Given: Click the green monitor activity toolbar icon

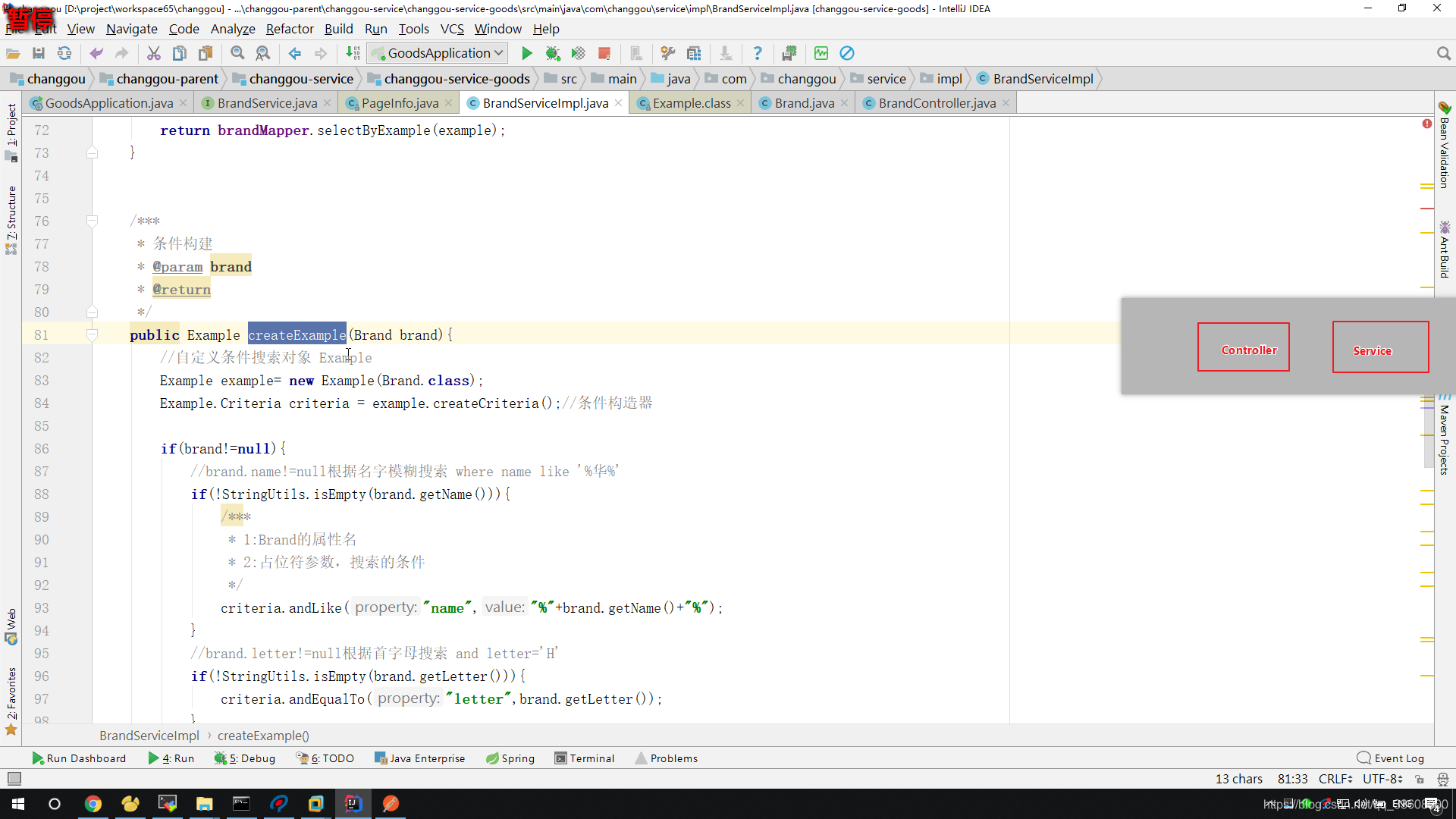Looking at the screenshot, I should 821,53.
